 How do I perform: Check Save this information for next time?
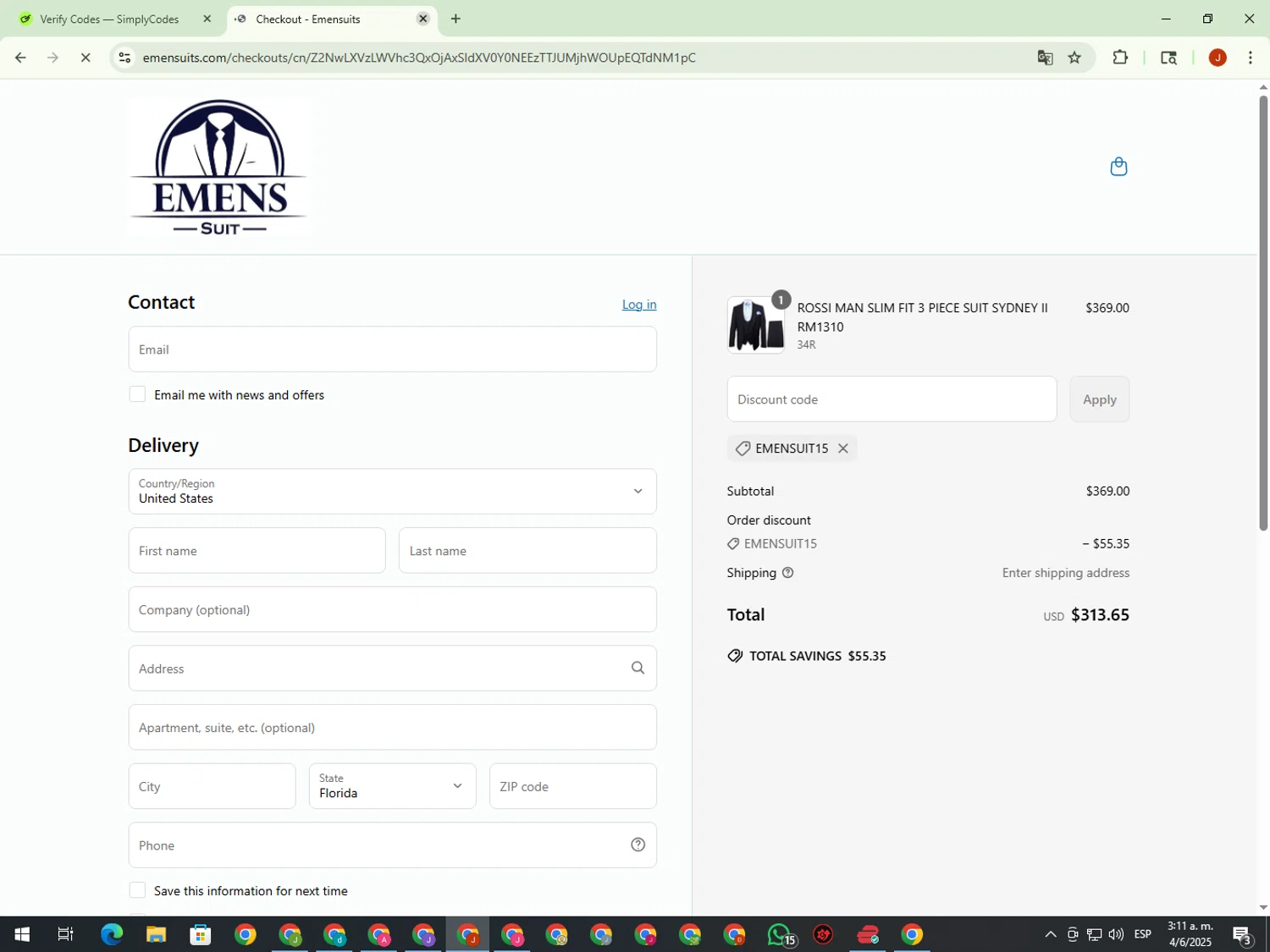click(137, 890)
